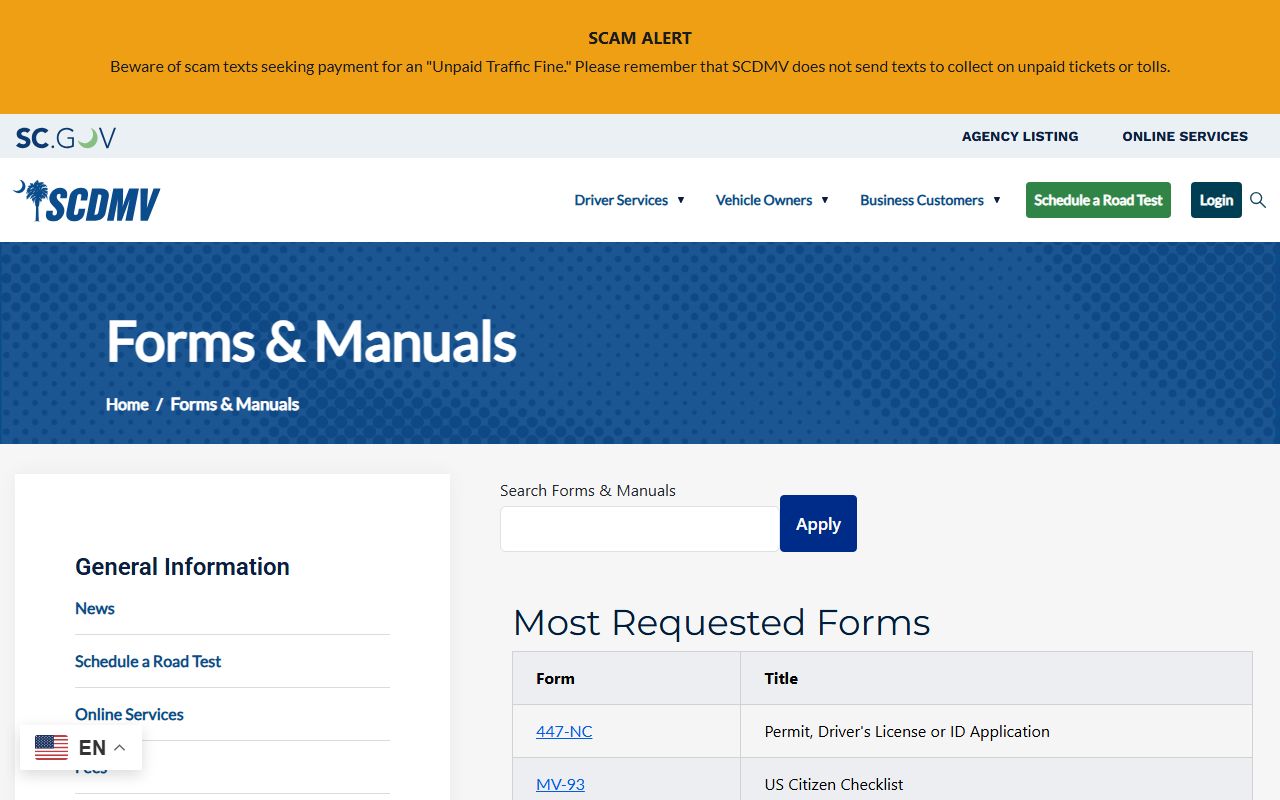Go to Agency Listing
Image resolution: width=1280 pixels, height=800 pixels.
[x=1020, y=136]
